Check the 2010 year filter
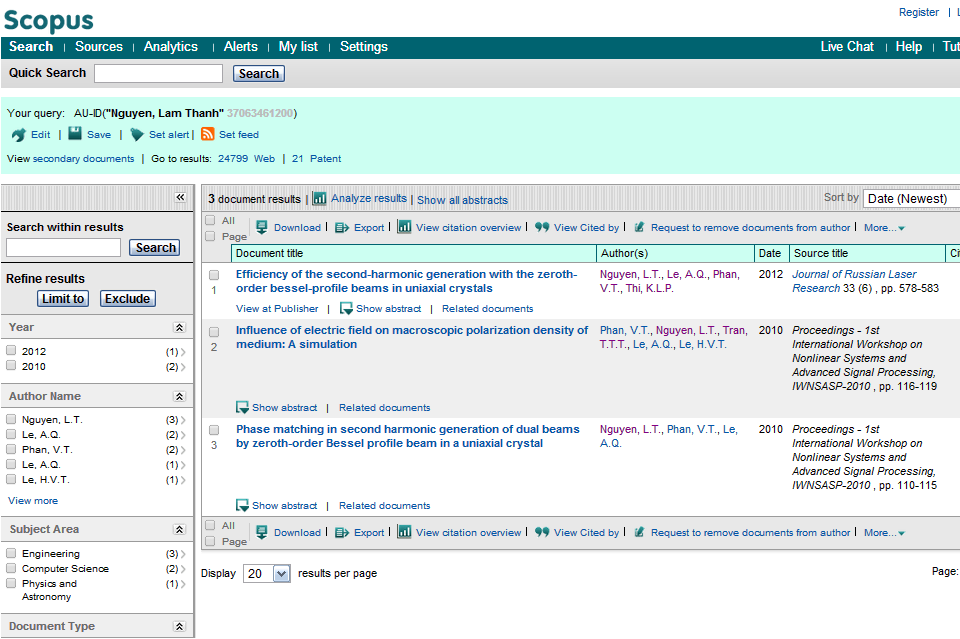960x639 pixels. (11, 365)
